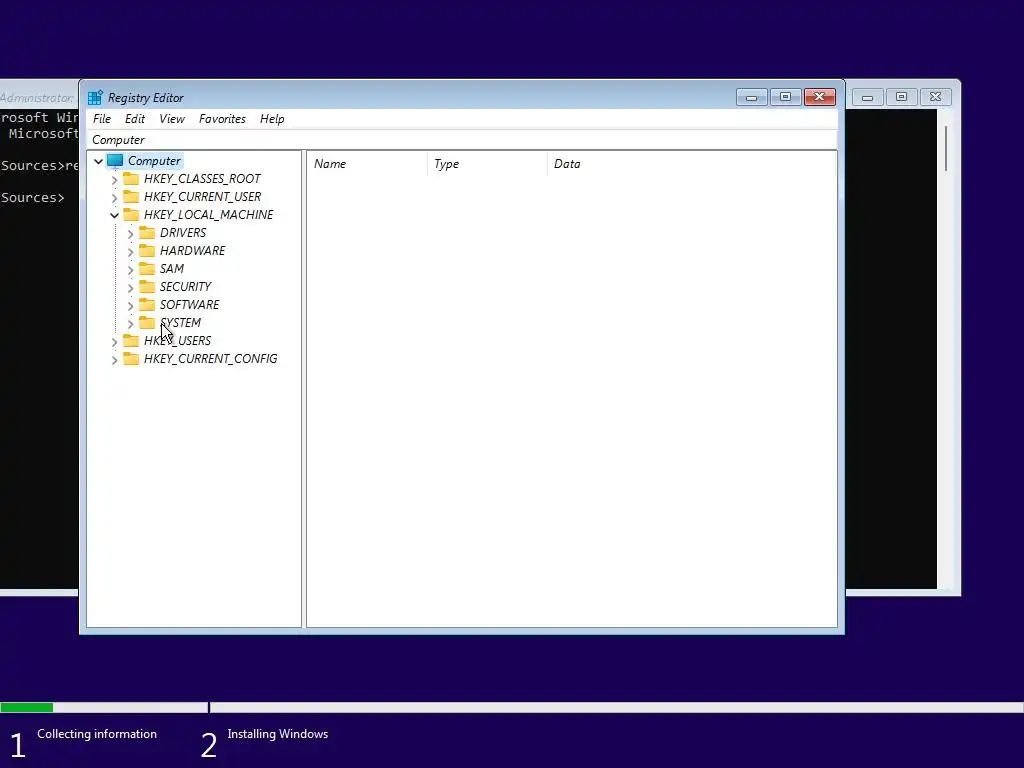Minimize the Registry Editor window
This screenshot has height=768, width=1024.
pos(752,97)
